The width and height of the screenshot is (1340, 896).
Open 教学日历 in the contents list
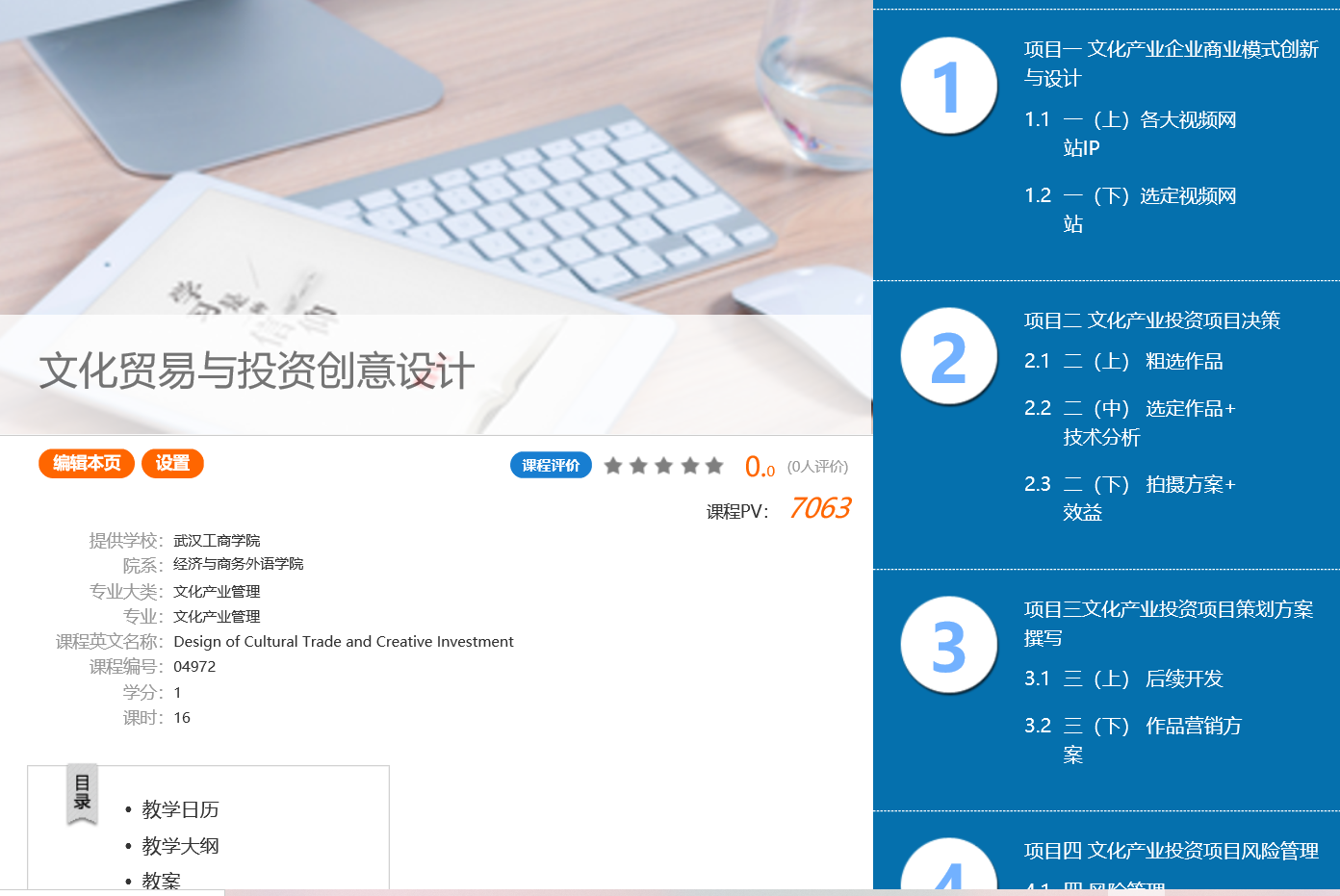click(x=180, y=809)
